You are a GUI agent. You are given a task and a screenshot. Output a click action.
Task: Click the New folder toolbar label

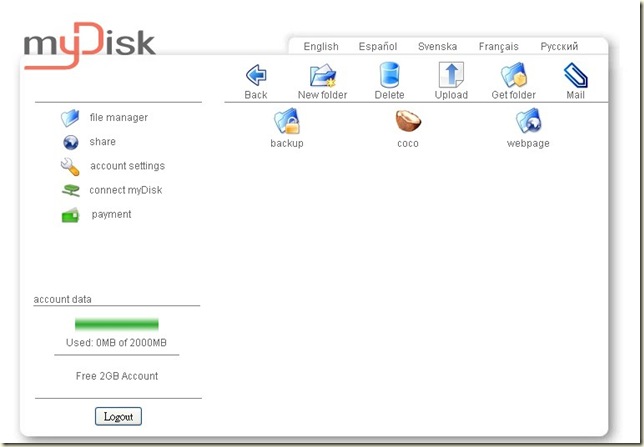tap(322, 95)
